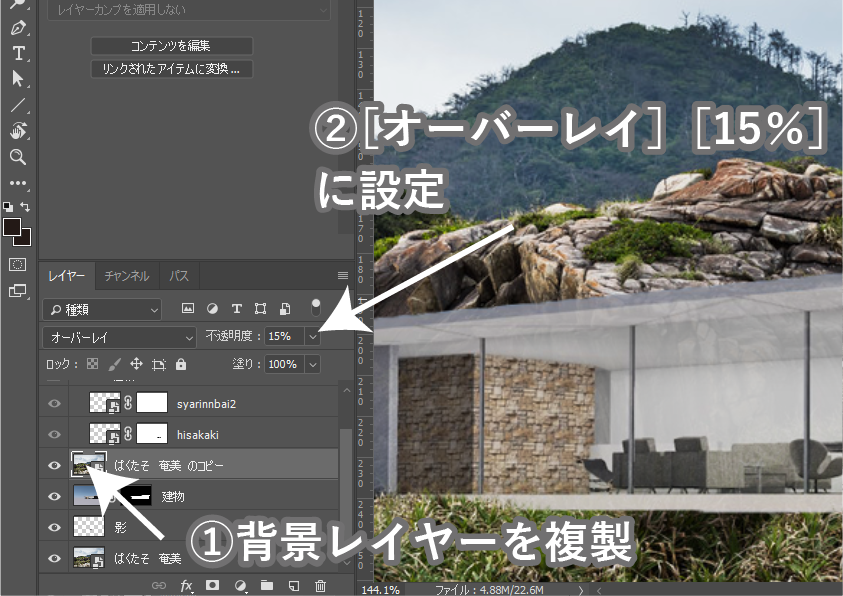Switch to the パス tab
This screenshot has width=843, height=596.
click(x=179, y=276)
